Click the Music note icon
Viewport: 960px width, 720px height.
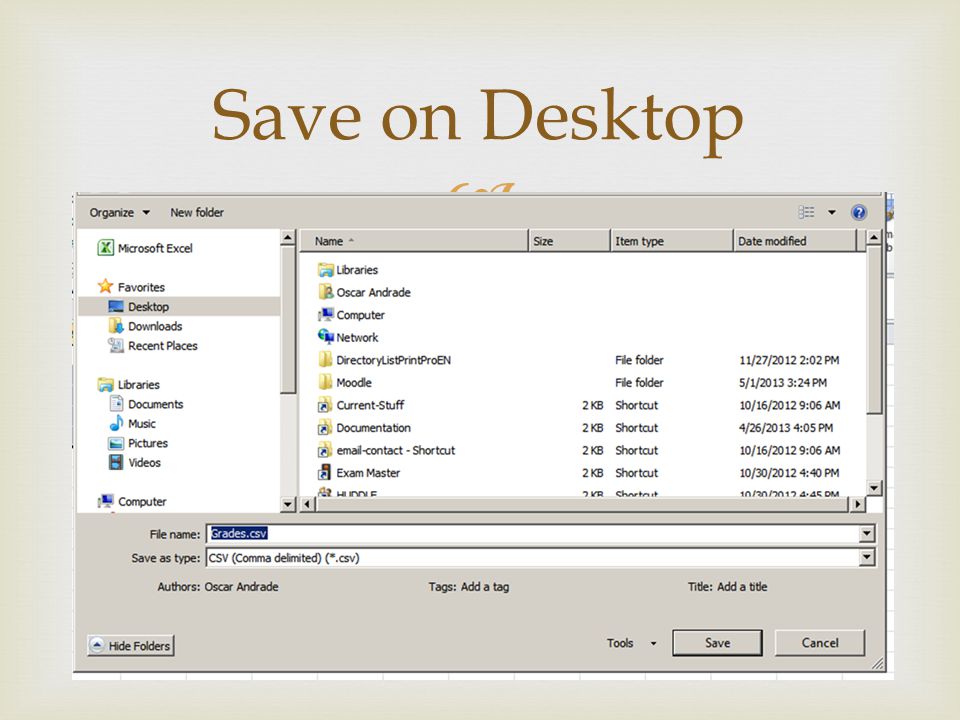[x=116, y=424]
